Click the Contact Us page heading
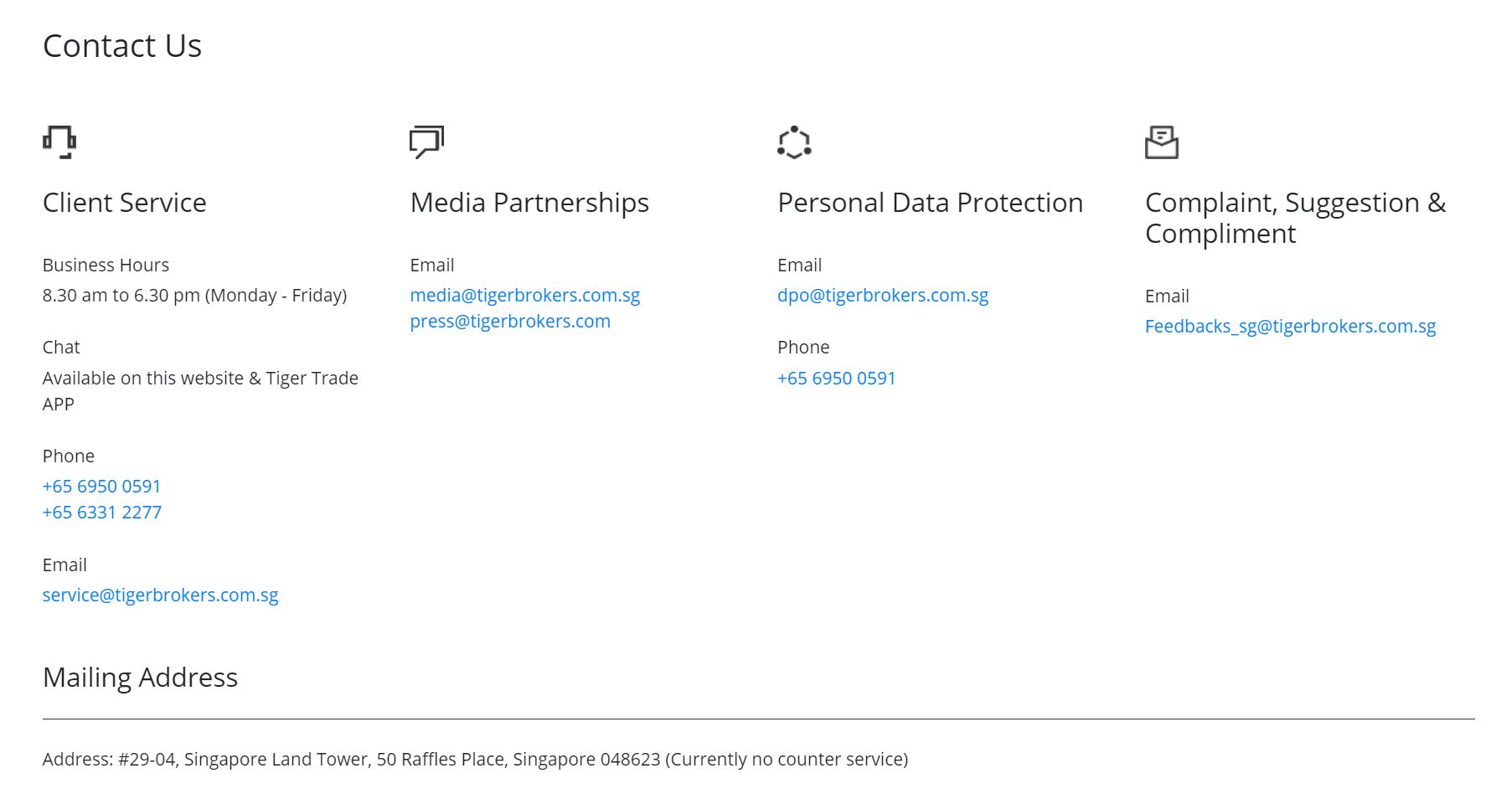Screen dimensions: 1512x794 [122, 46]
